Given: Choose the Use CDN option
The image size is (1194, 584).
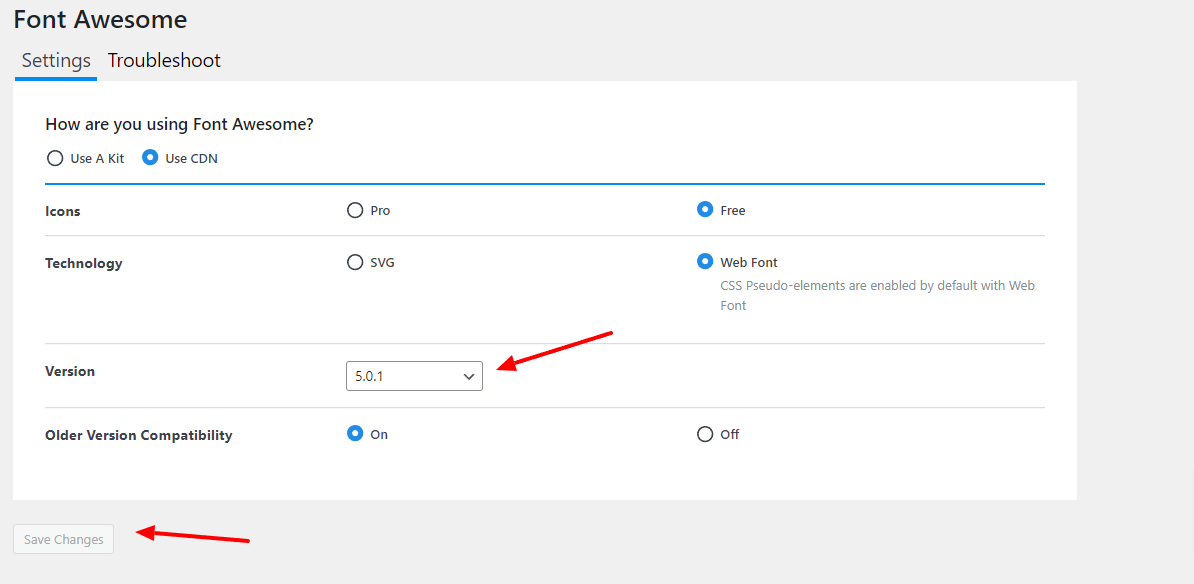Looking at the screenshot, I should 150,158.
